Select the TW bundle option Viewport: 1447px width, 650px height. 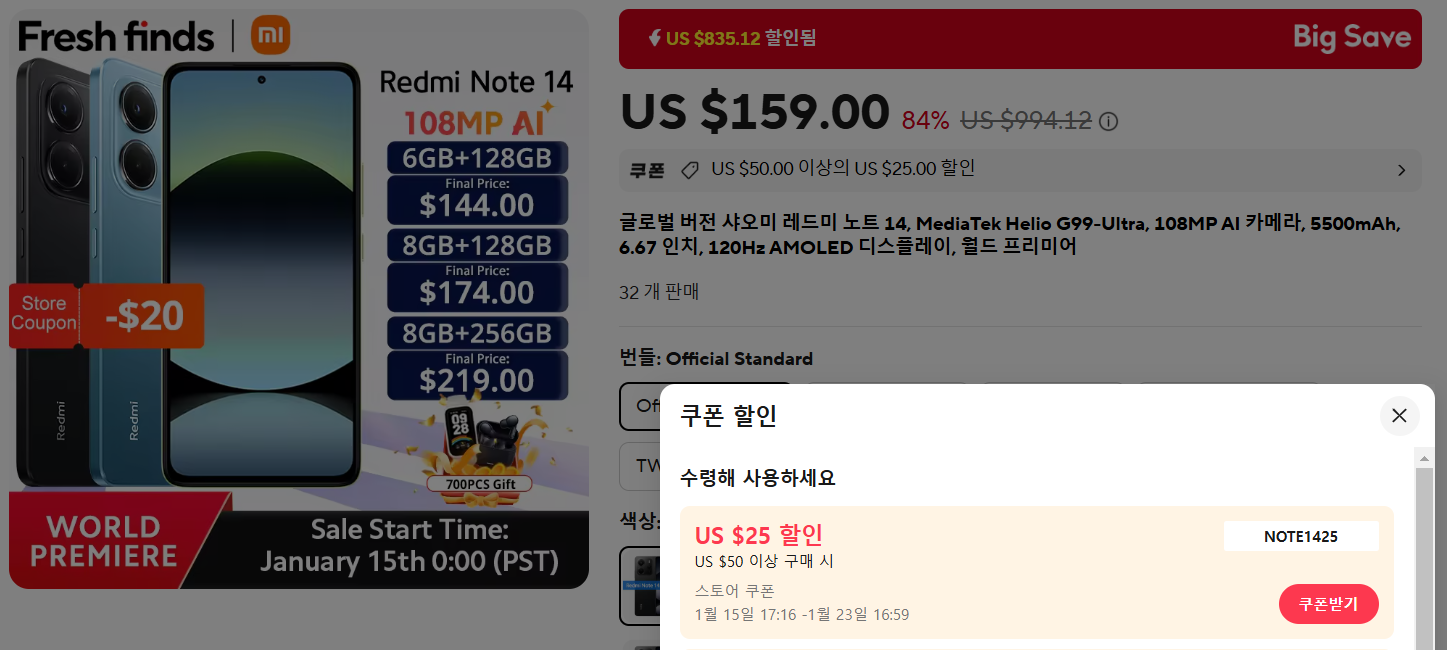(x=640, y=467)
